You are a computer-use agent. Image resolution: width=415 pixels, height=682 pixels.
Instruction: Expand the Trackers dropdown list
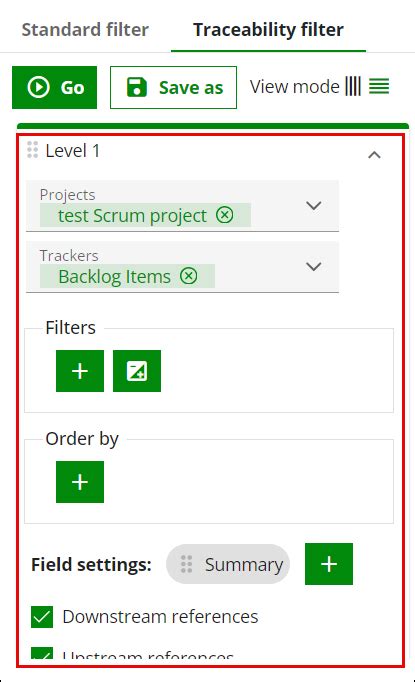pos(314,266)
